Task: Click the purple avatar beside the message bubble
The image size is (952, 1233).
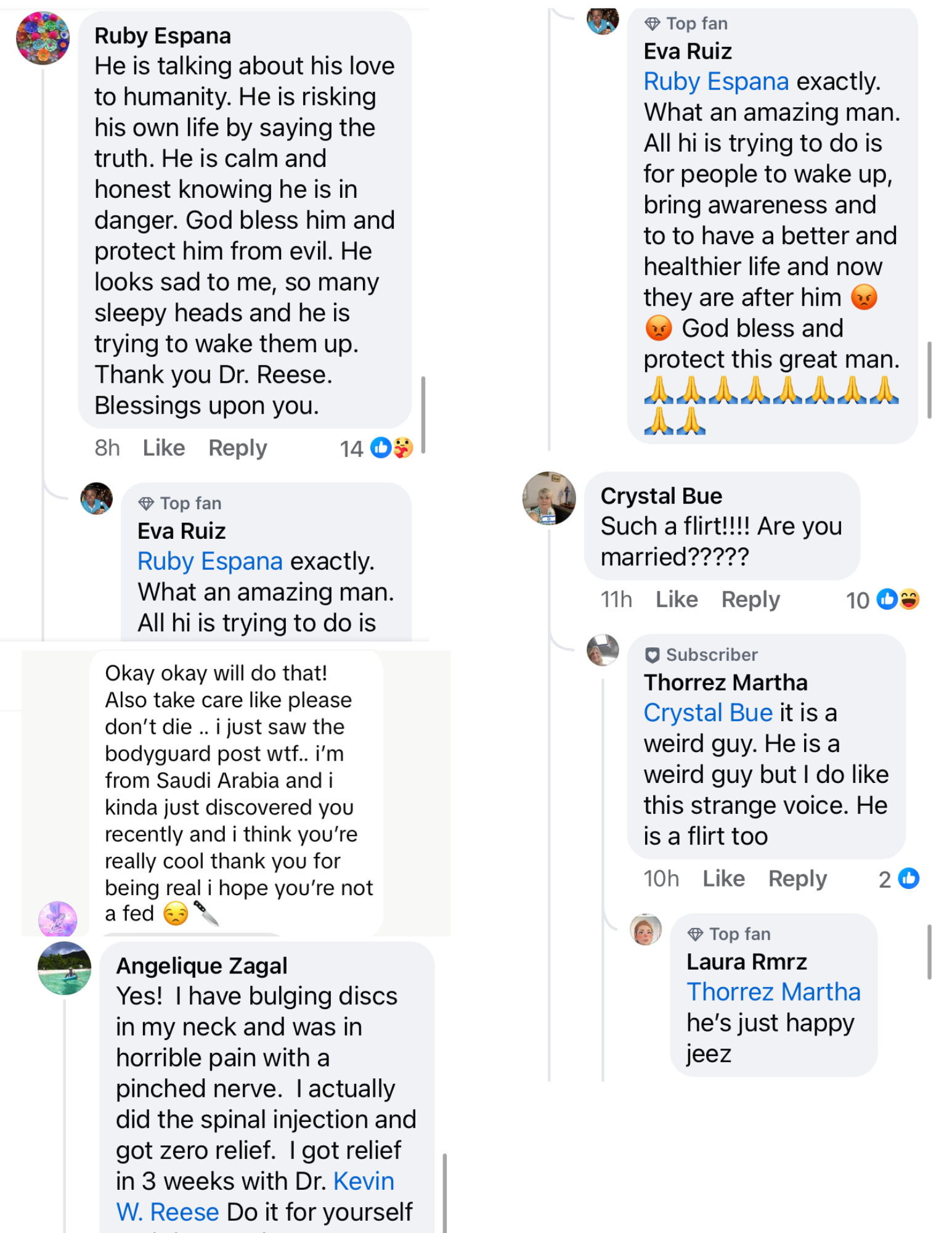Action: [58, 919]
